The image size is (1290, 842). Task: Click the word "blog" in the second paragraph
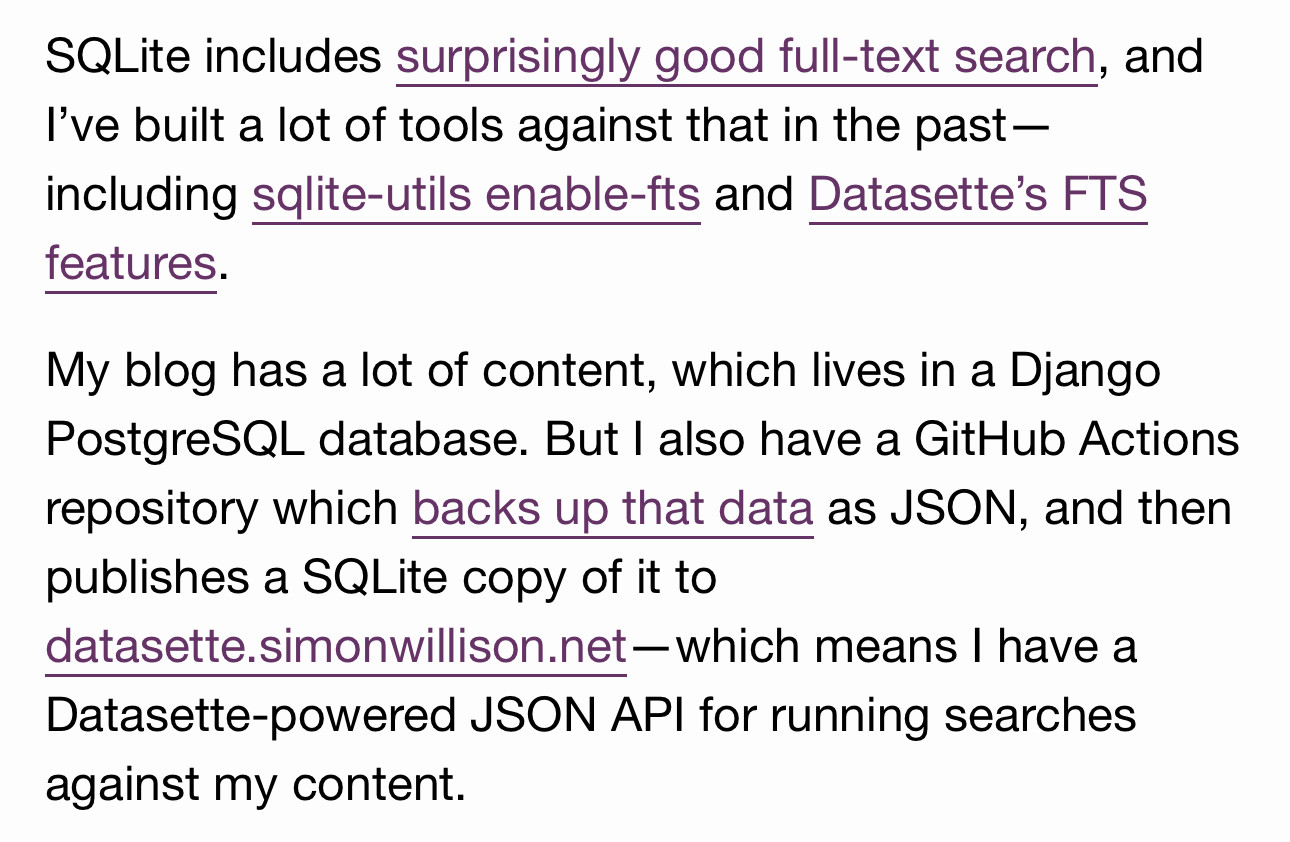tap(170, 371)
